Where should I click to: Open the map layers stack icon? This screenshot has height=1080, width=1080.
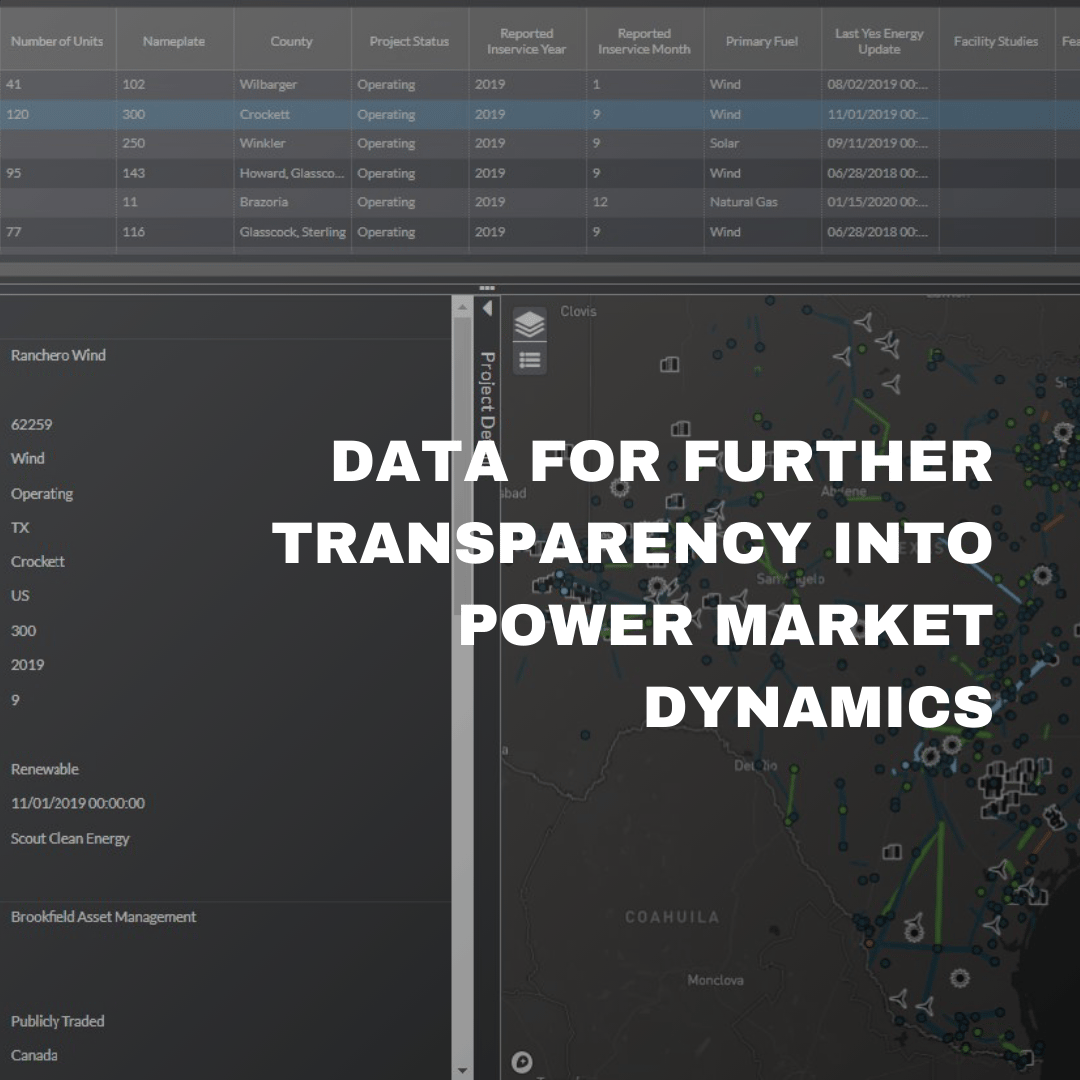pos(529,324)
